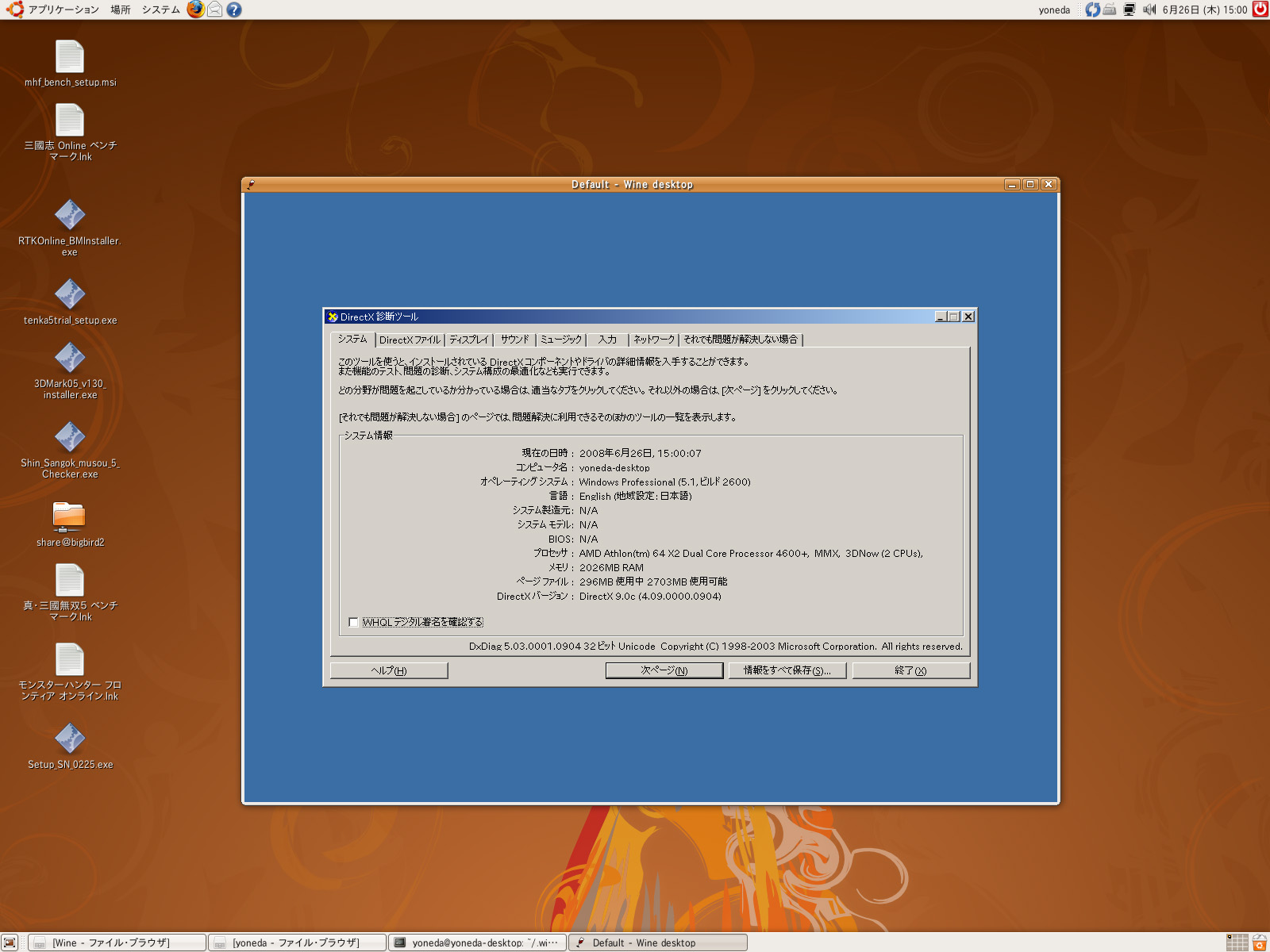Click the red power/quit button in top panel

[x=1260, y=10]
